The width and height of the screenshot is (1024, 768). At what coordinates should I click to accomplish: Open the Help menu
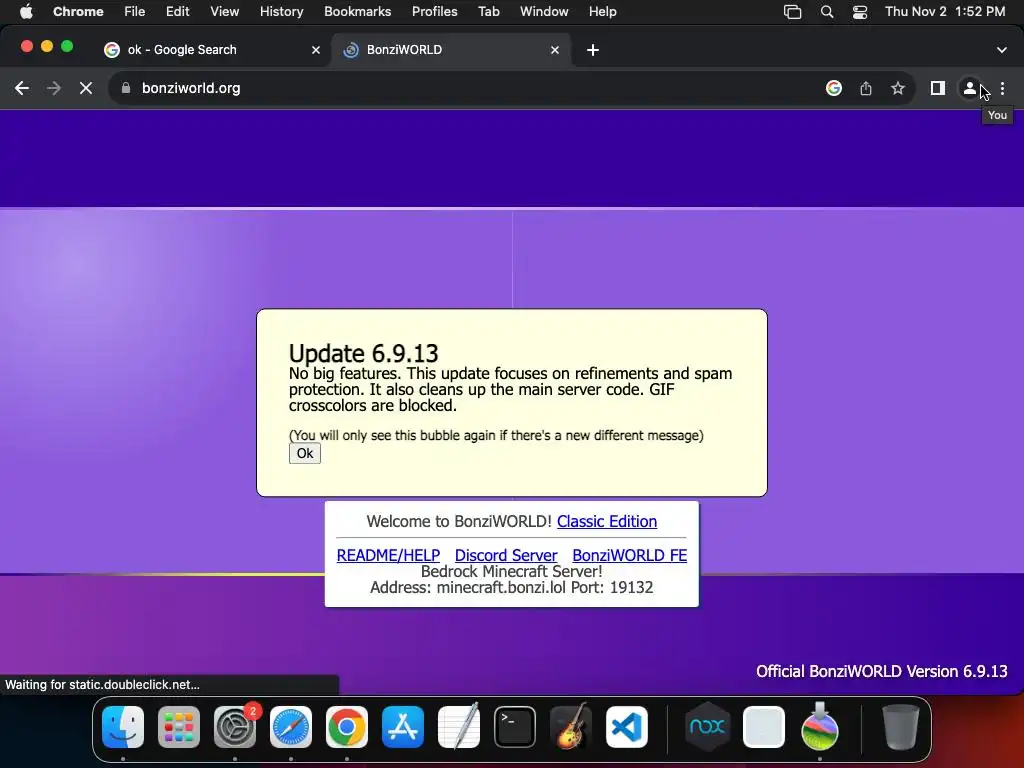(x=602, y=12)
